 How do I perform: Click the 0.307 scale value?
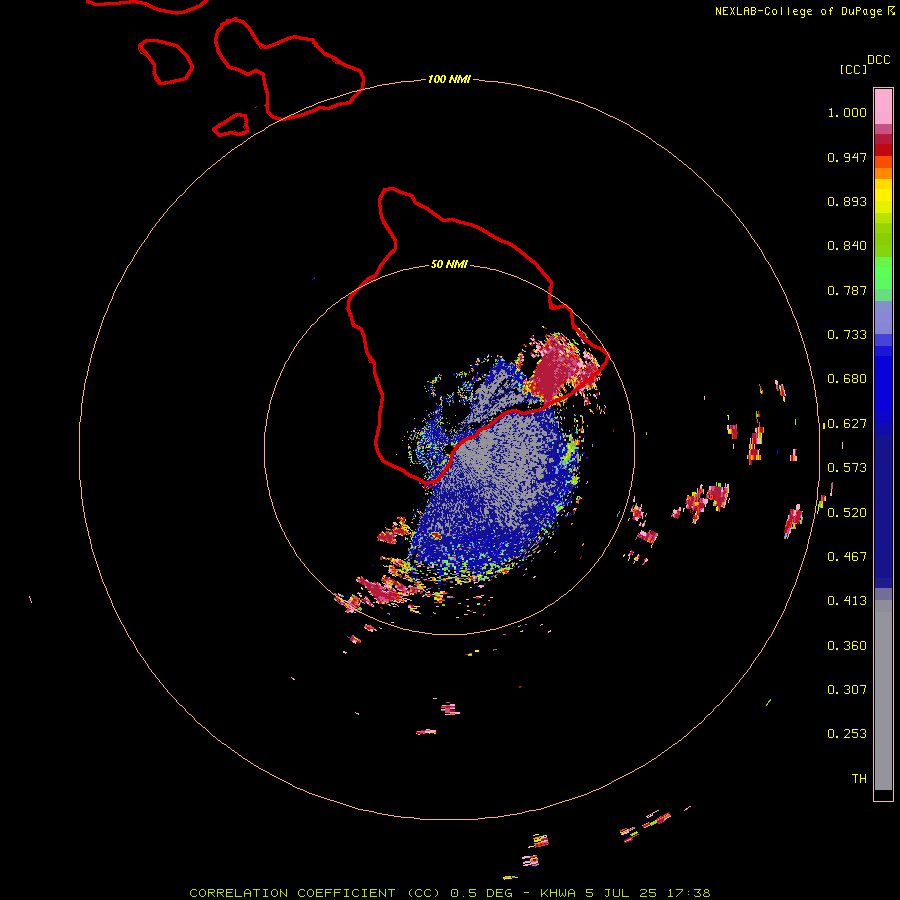click(847, 690)
